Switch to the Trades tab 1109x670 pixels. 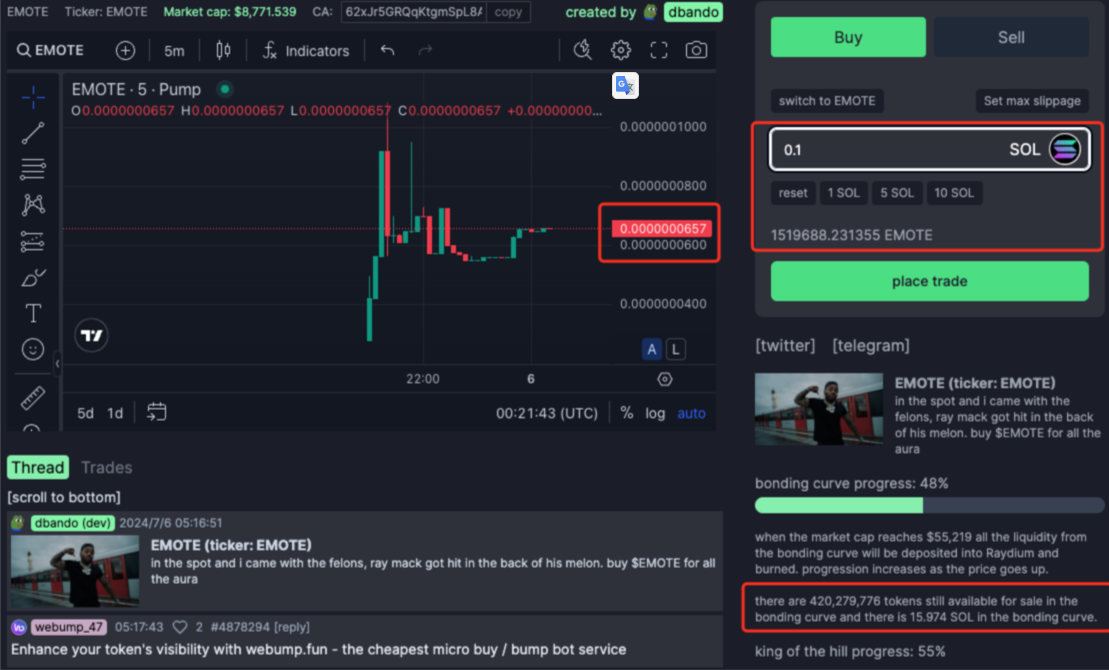[106, 467]
